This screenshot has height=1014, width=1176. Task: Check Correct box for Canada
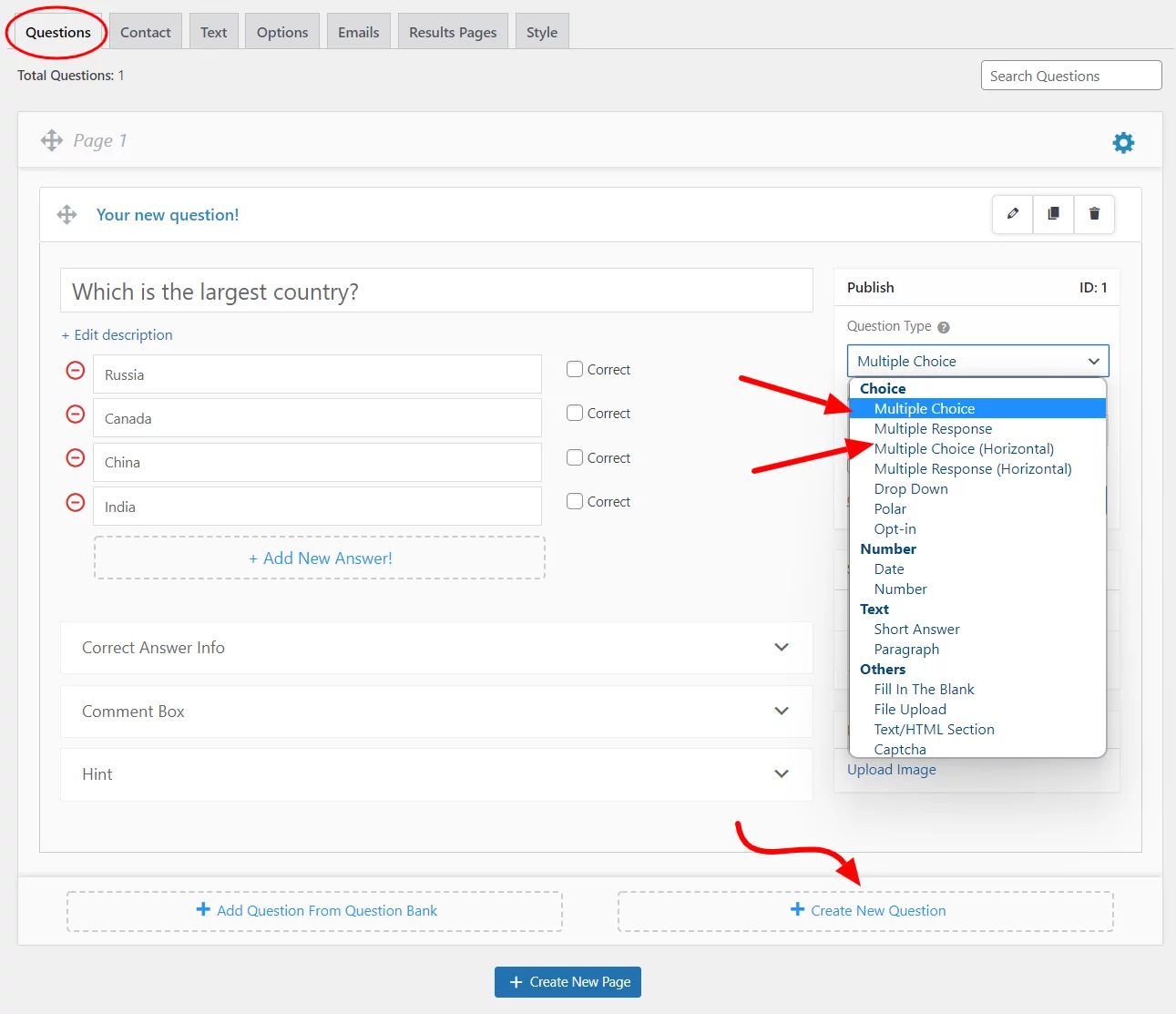(575, 413)
